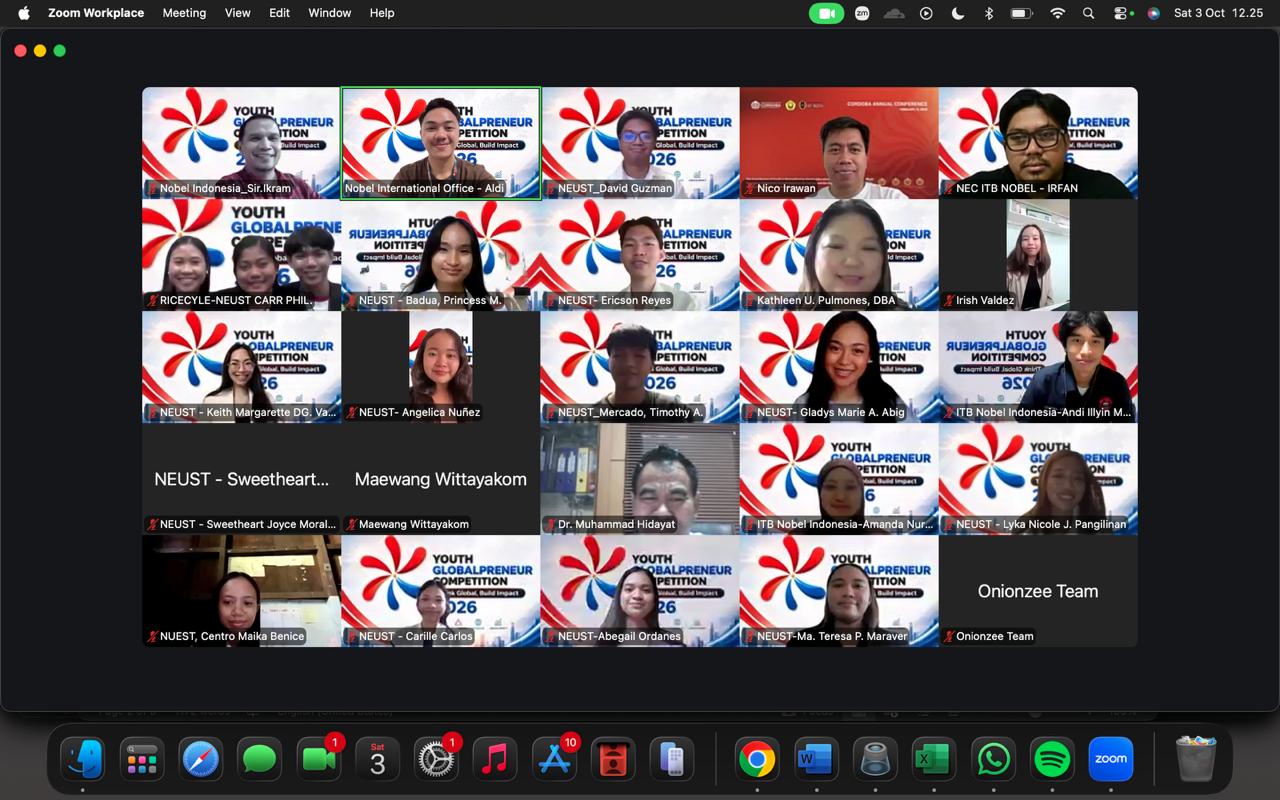Select Nobel International Office - Aldi video tile

pos(441,143)
